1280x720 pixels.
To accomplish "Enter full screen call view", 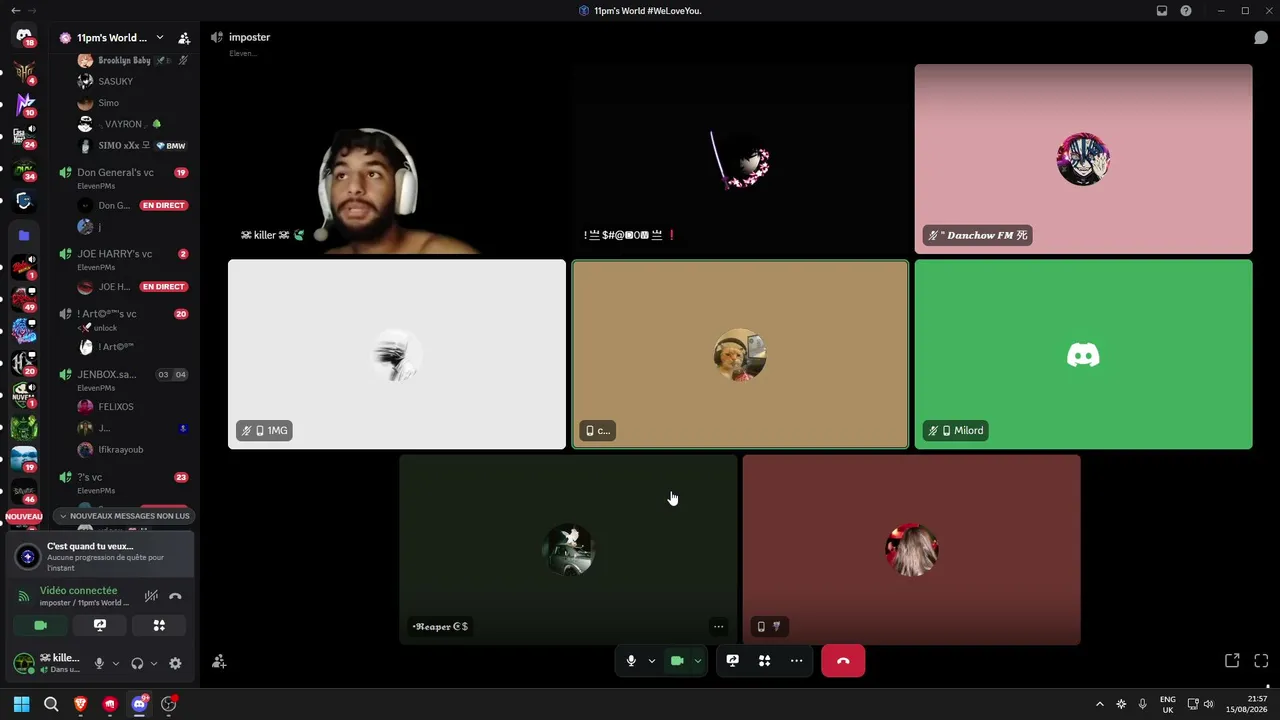I will [x=1261, y=661].
